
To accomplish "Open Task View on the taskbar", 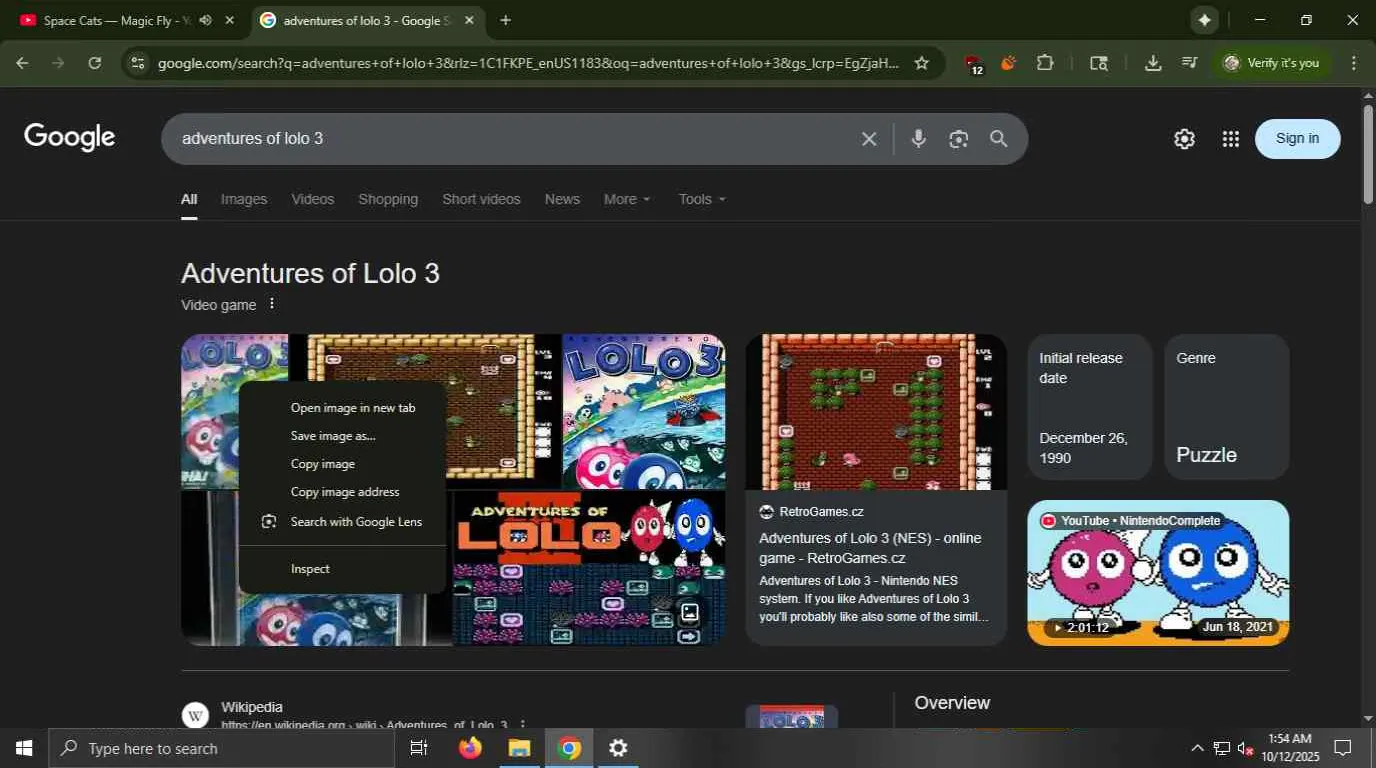I will 419,748.
